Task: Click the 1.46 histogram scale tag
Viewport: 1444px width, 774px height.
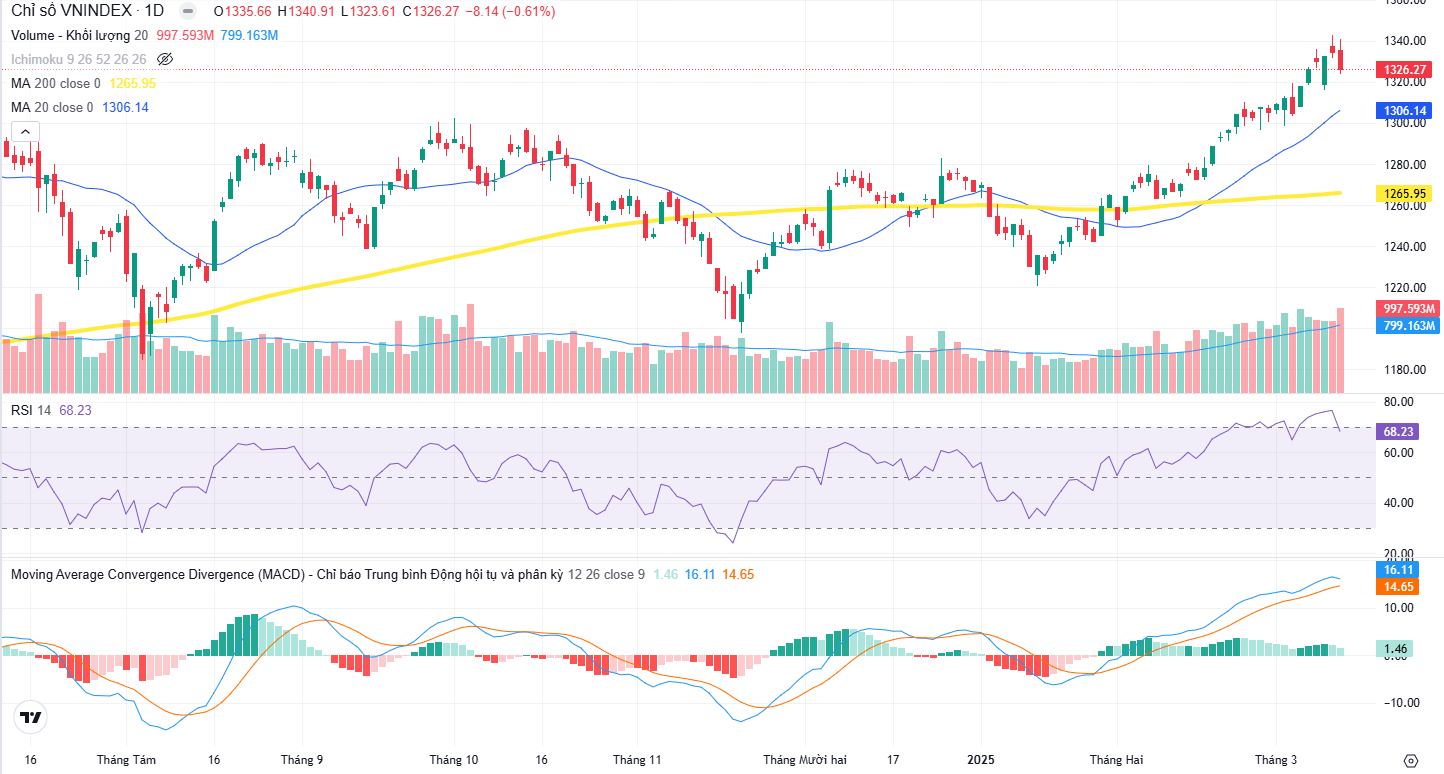Action: point(1394,649)
